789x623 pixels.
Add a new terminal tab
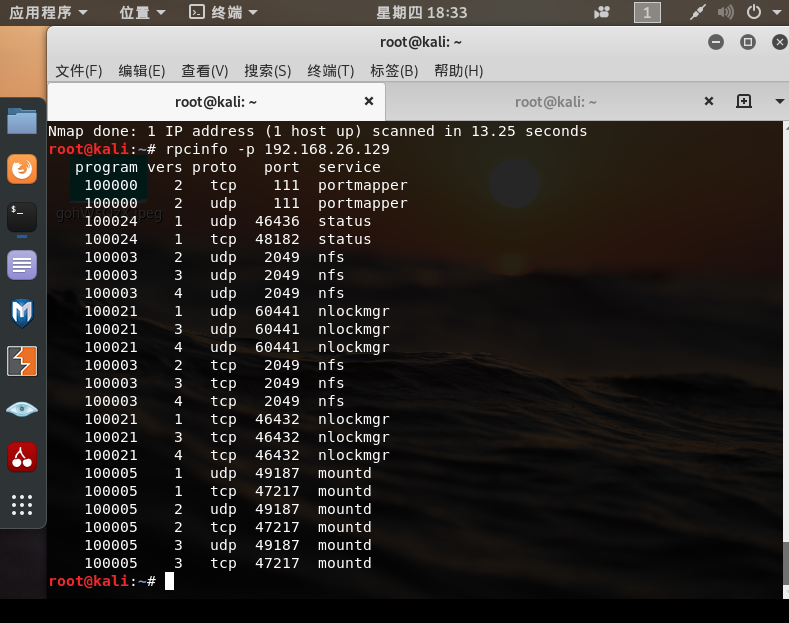click(x=744, y=101)
